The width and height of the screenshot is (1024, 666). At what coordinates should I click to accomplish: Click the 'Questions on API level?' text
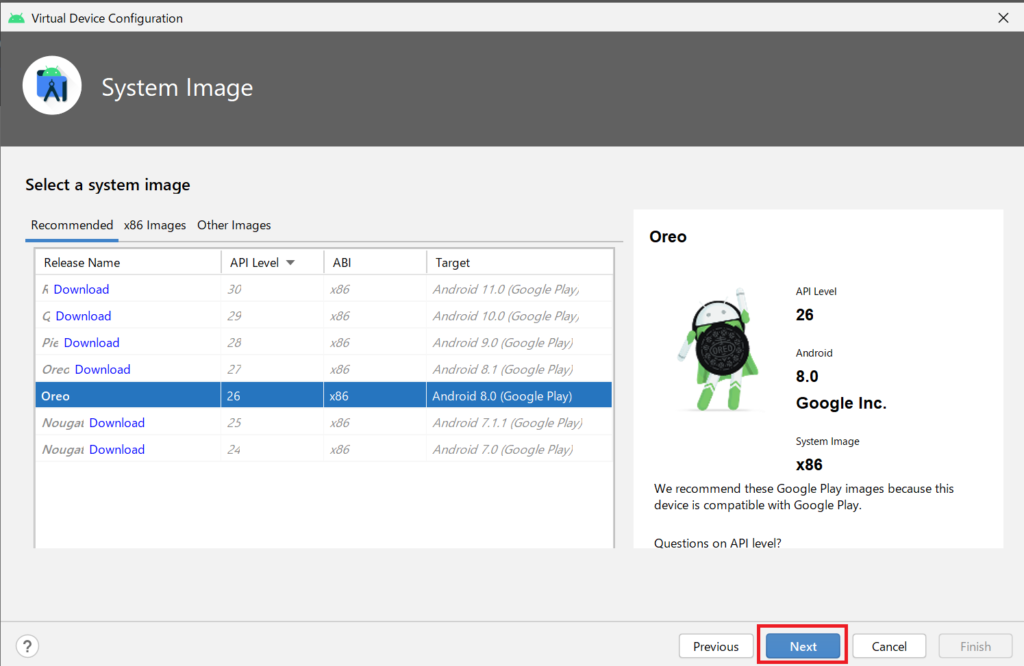[x=717, y=543]
